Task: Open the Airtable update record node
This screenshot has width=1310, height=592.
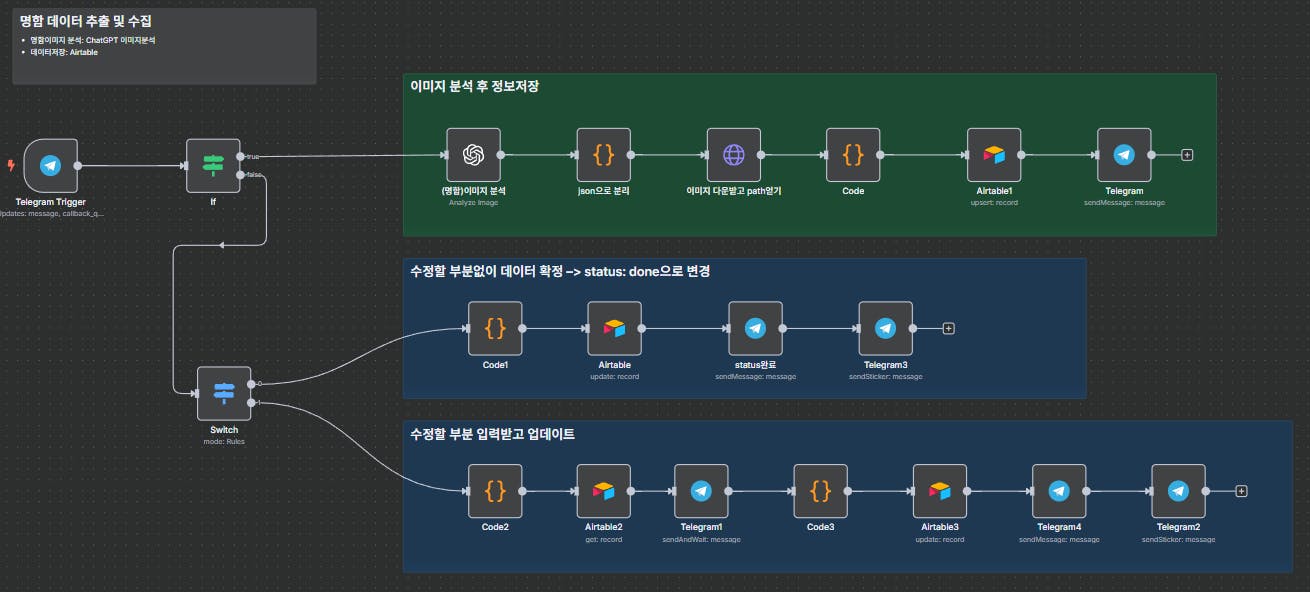Action: click(614, 328)
